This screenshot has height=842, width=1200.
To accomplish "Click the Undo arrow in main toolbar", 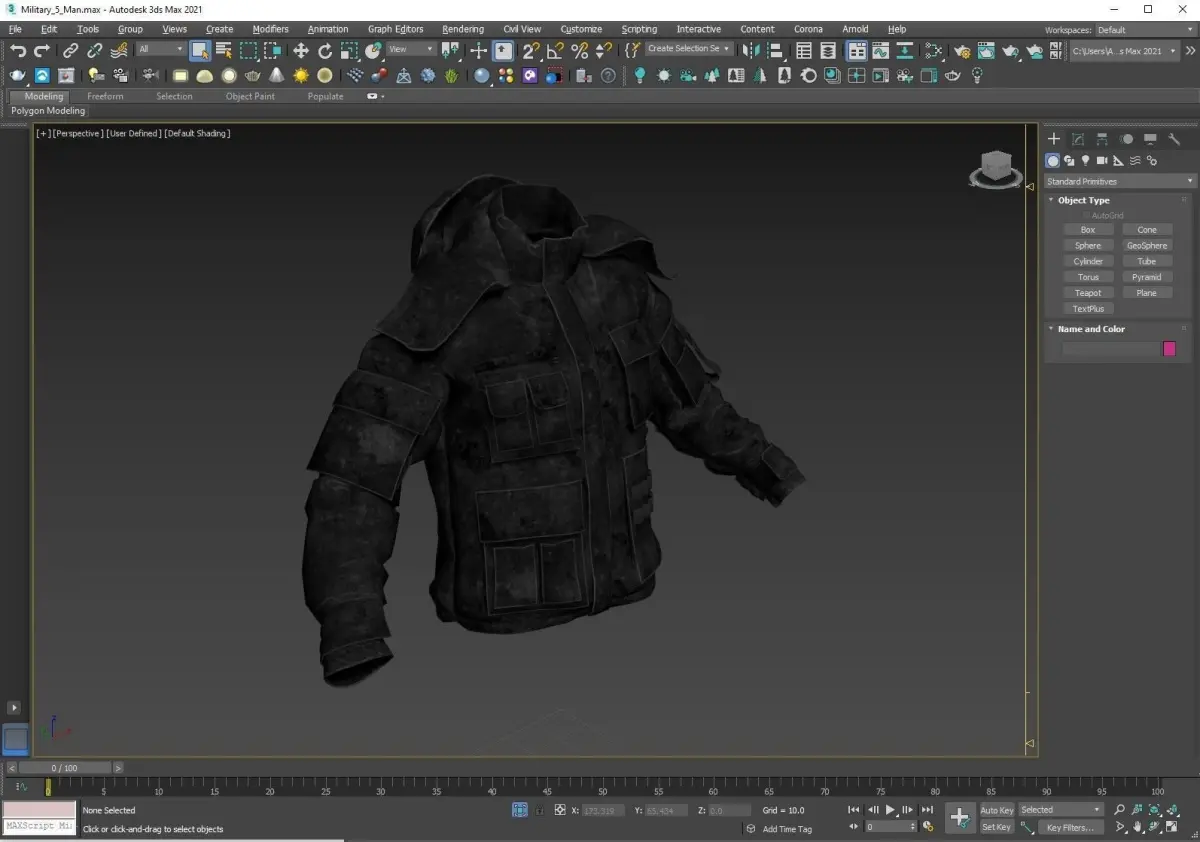I will point(18,50).
